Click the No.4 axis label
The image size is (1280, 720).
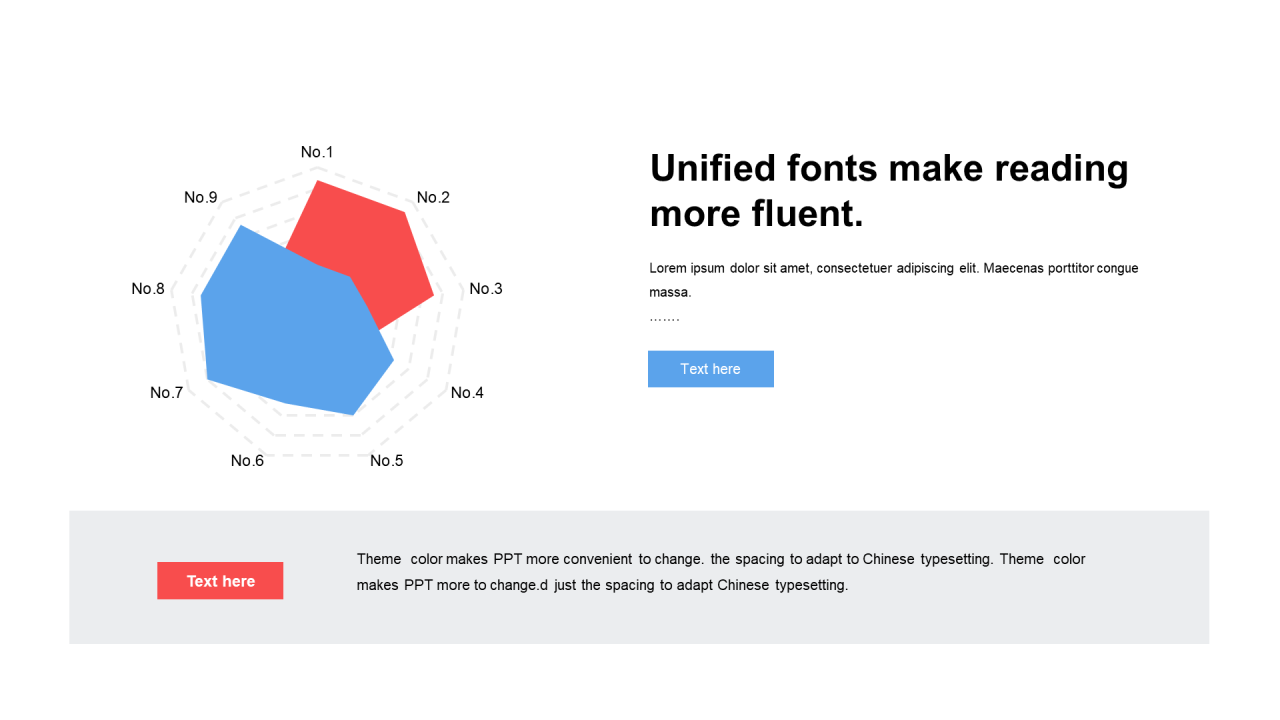467,393
